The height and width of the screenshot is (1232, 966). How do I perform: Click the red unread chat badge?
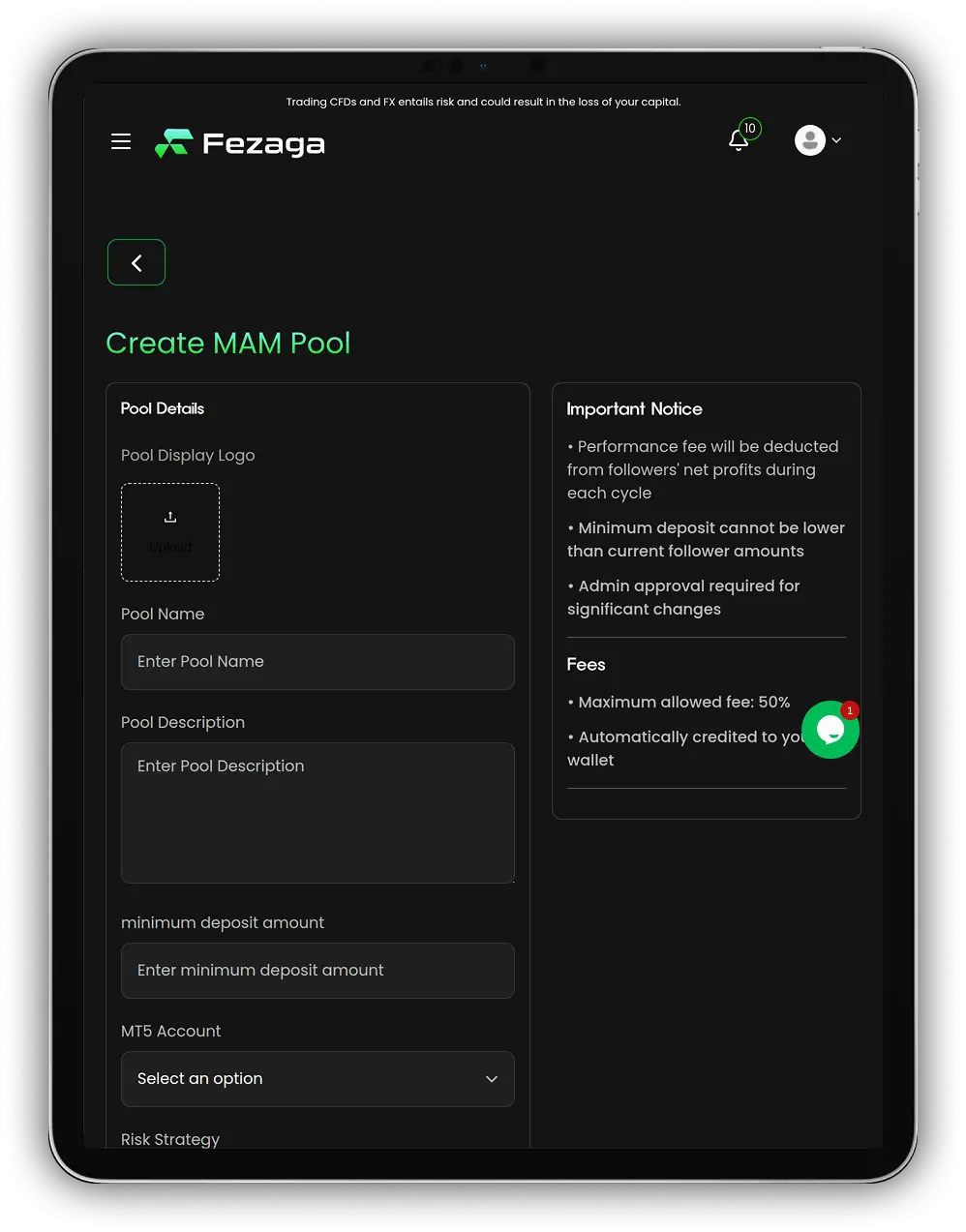(x=850, y=710)
